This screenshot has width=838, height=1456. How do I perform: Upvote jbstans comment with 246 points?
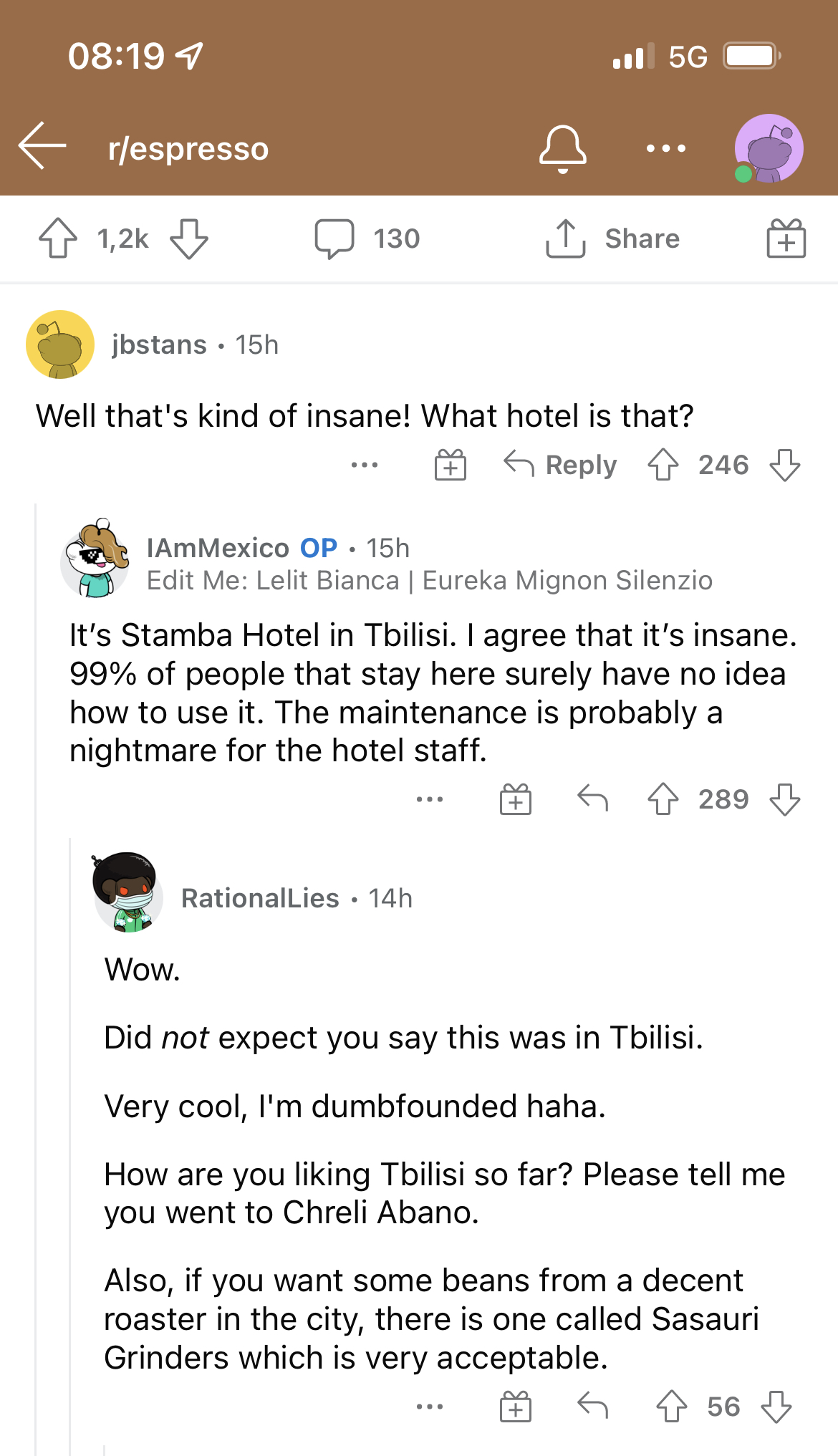(x=663, y=465)
